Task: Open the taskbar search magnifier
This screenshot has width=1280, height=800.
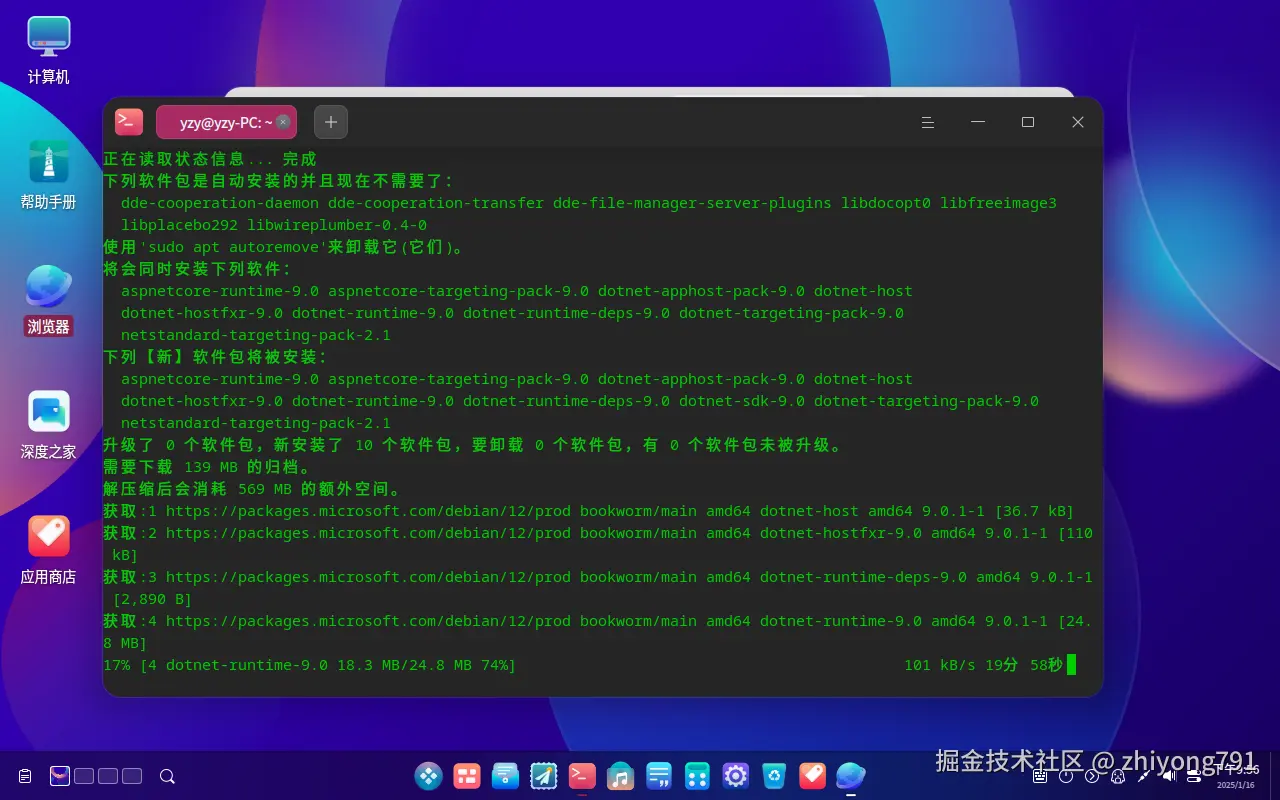Action: point(167,776)
